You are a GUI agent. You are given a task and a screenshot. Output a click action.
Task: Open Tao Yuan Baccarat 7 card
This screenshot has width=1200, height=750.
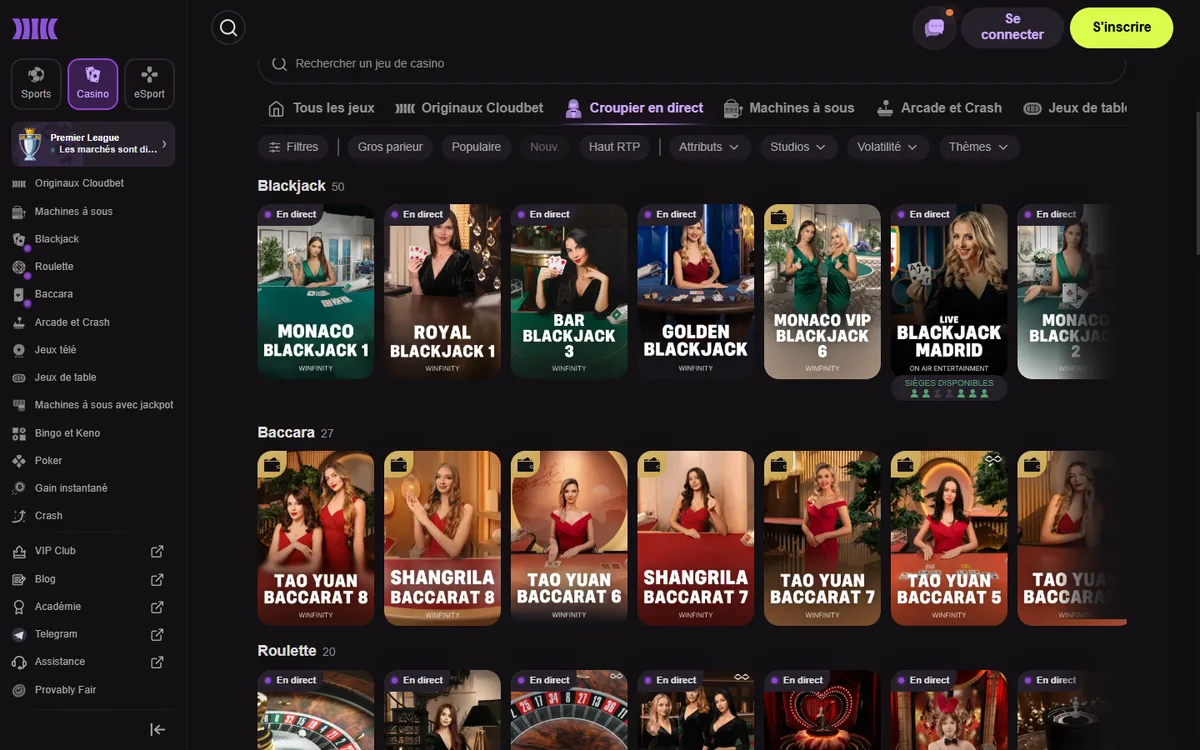click(822, 538)
